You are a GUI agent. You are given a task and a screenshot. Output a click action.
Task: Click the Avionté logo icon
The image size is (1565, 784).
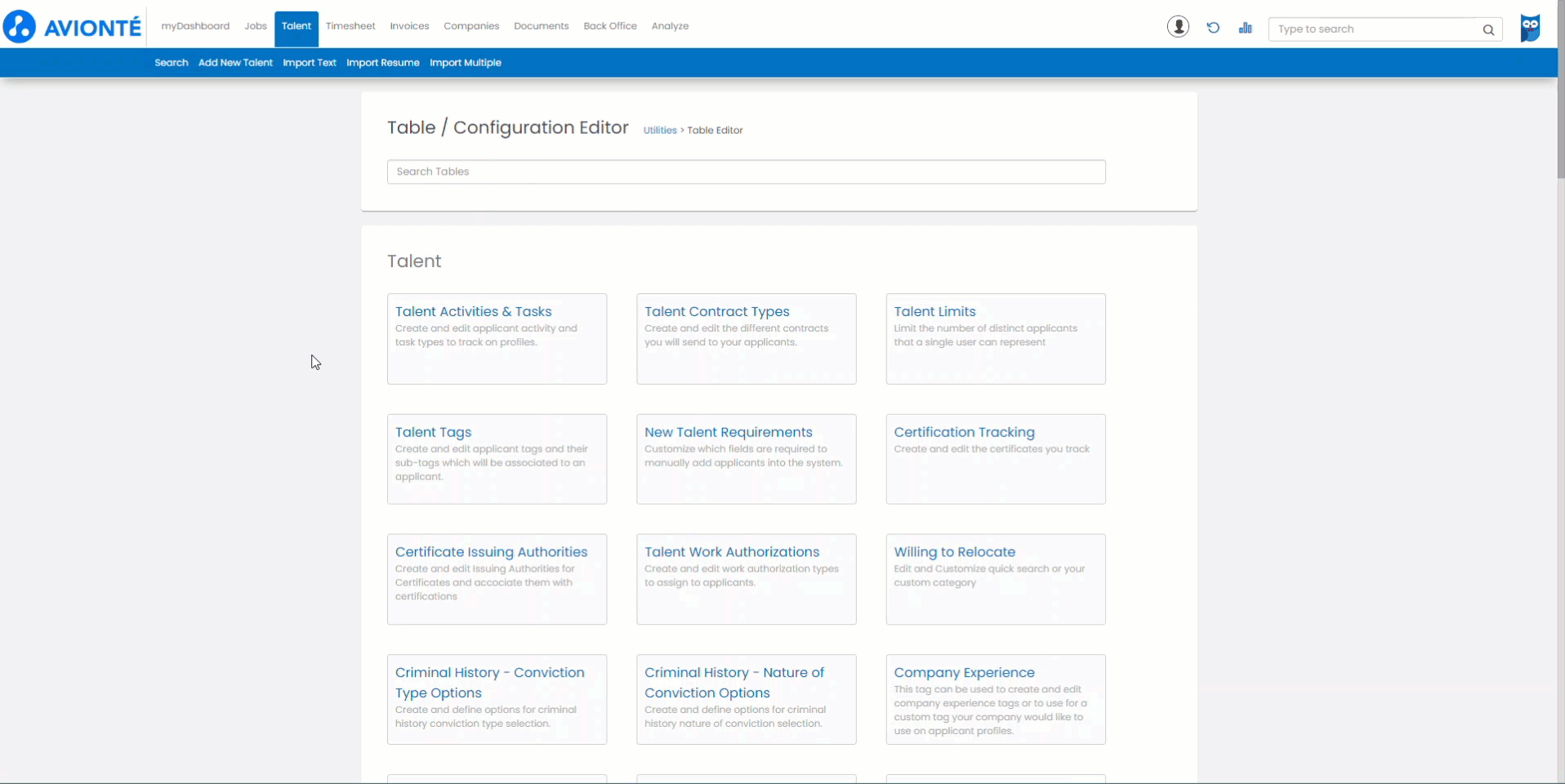[20, 26]
